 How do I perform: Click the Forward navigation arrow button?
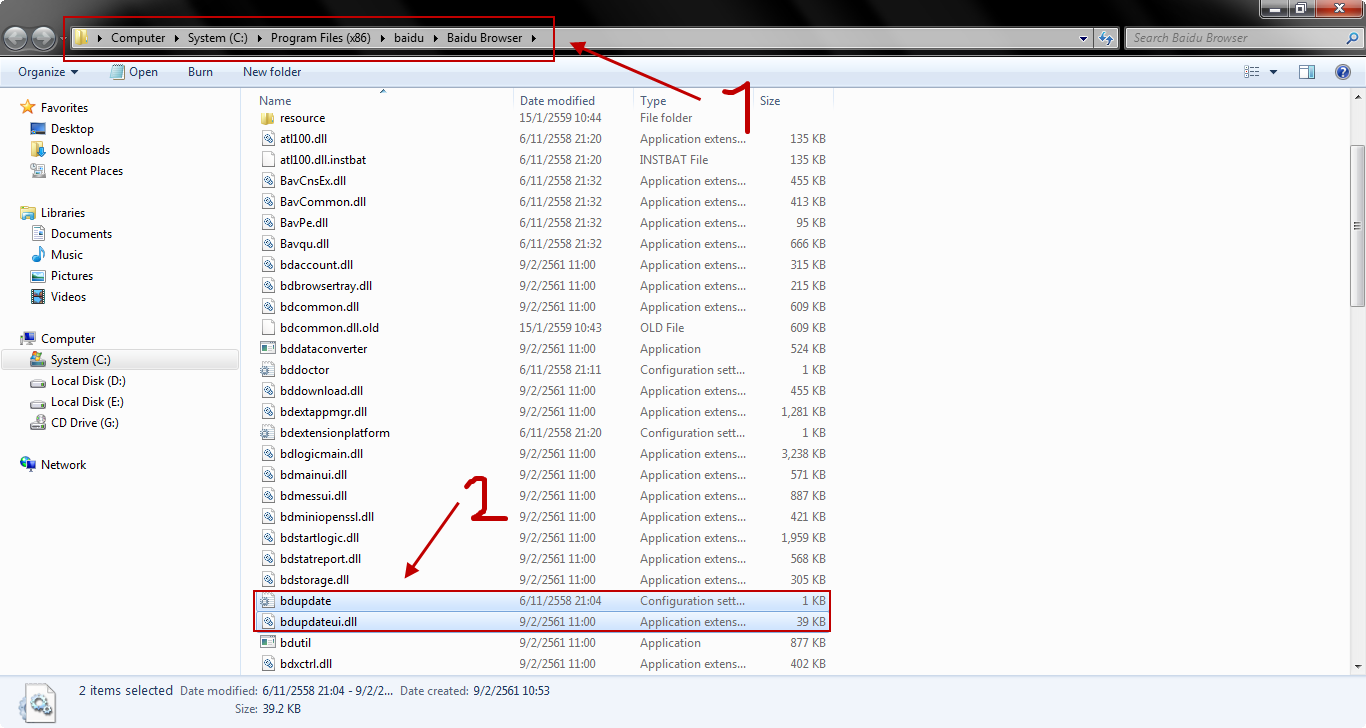click(44, 38)
